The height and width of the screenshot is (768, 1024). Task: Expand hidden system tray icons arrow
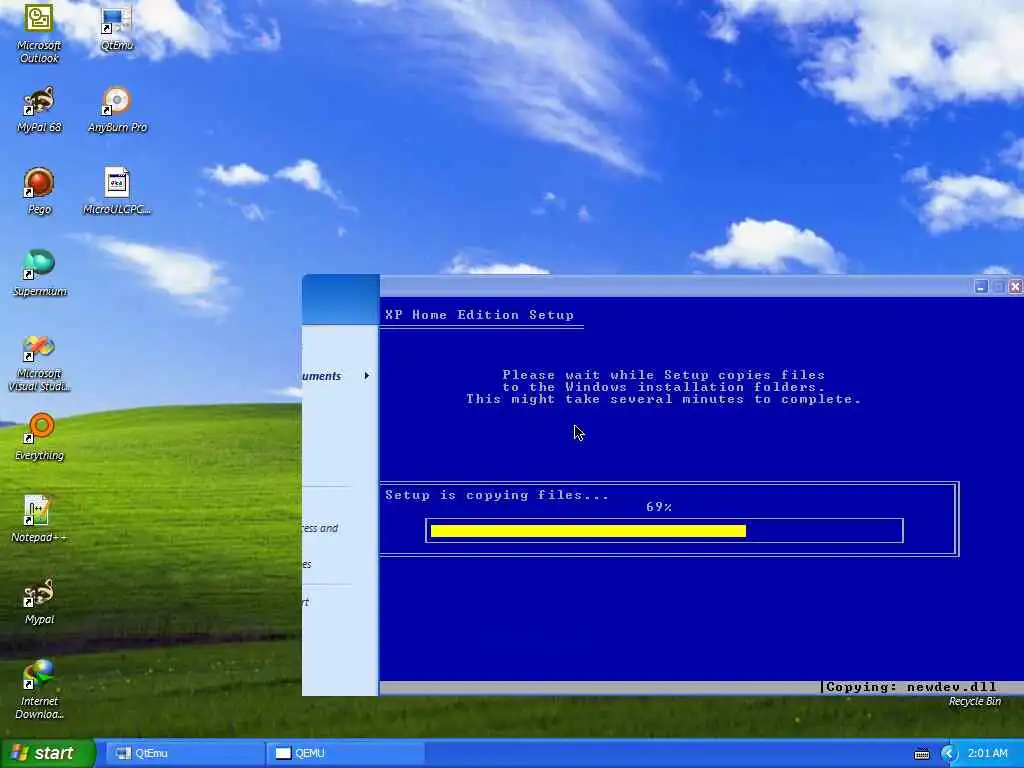949,754
